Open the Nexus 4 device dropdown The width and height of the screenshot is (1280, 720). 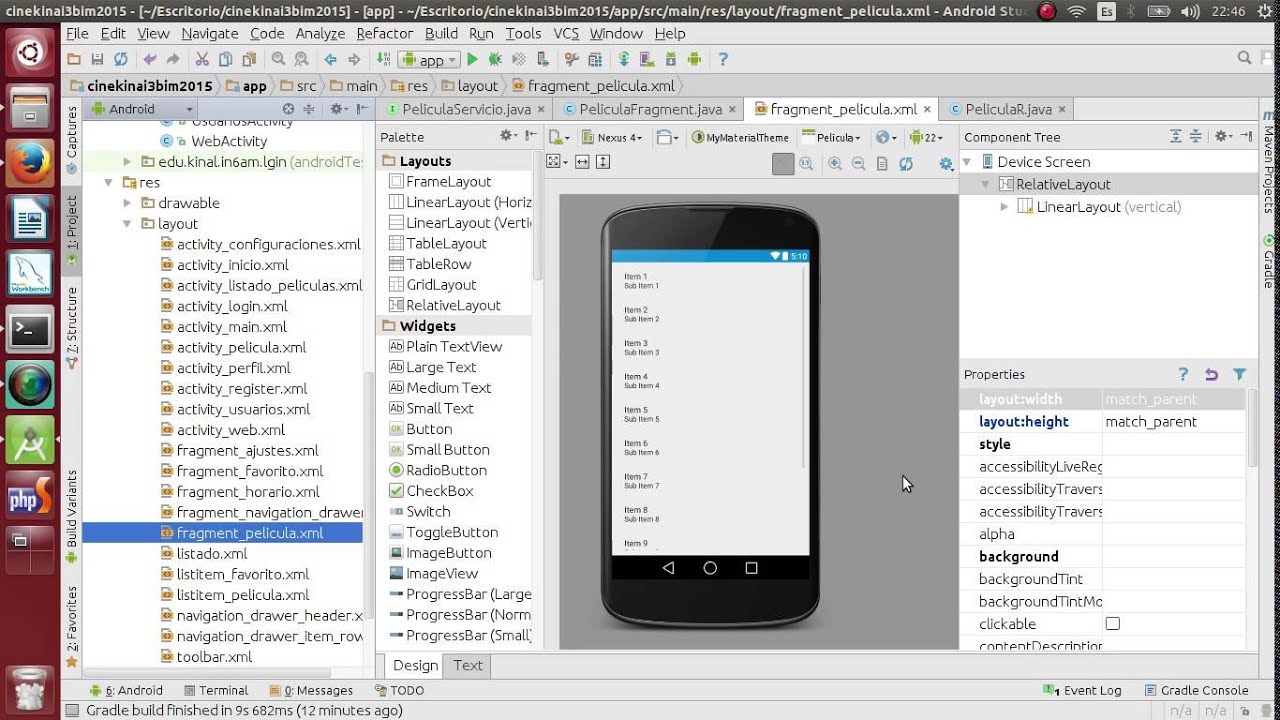pos(613,137)
